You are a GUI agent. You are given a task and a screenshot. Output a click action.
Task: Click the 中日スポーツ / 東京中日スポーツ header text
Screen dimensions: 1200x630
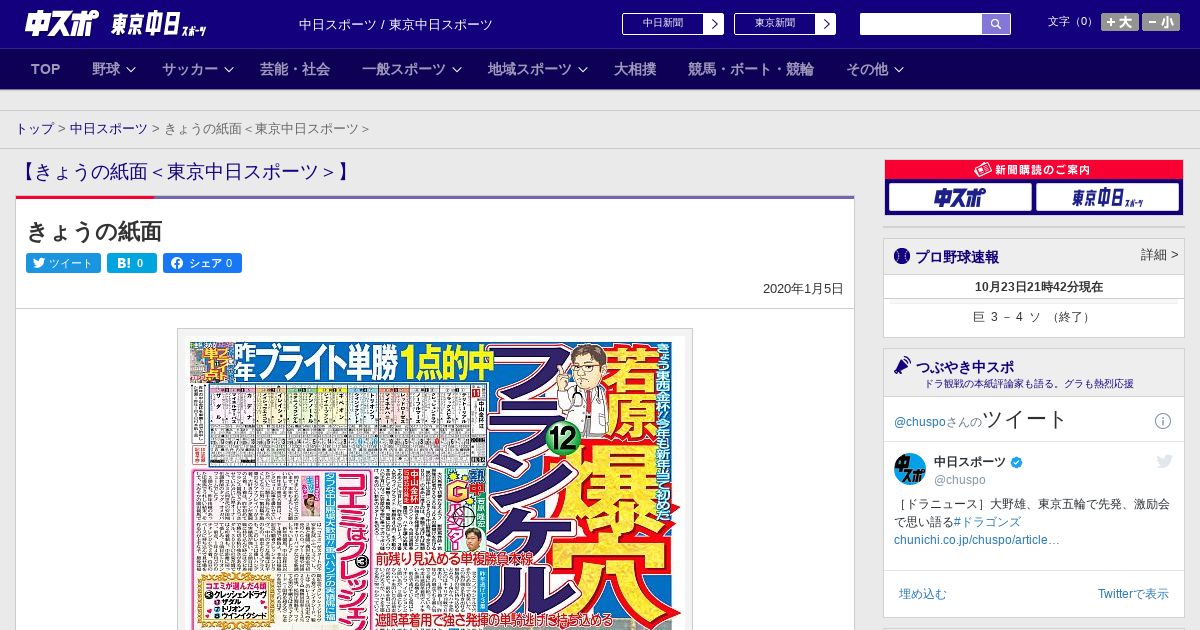[x=396, y=24]
